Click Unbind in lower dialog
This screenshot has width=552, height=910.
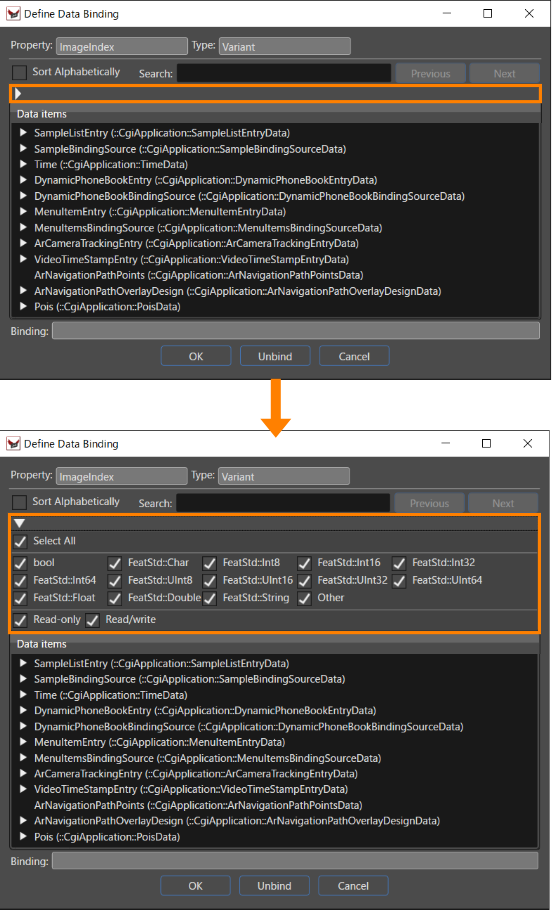click(275, 886)
